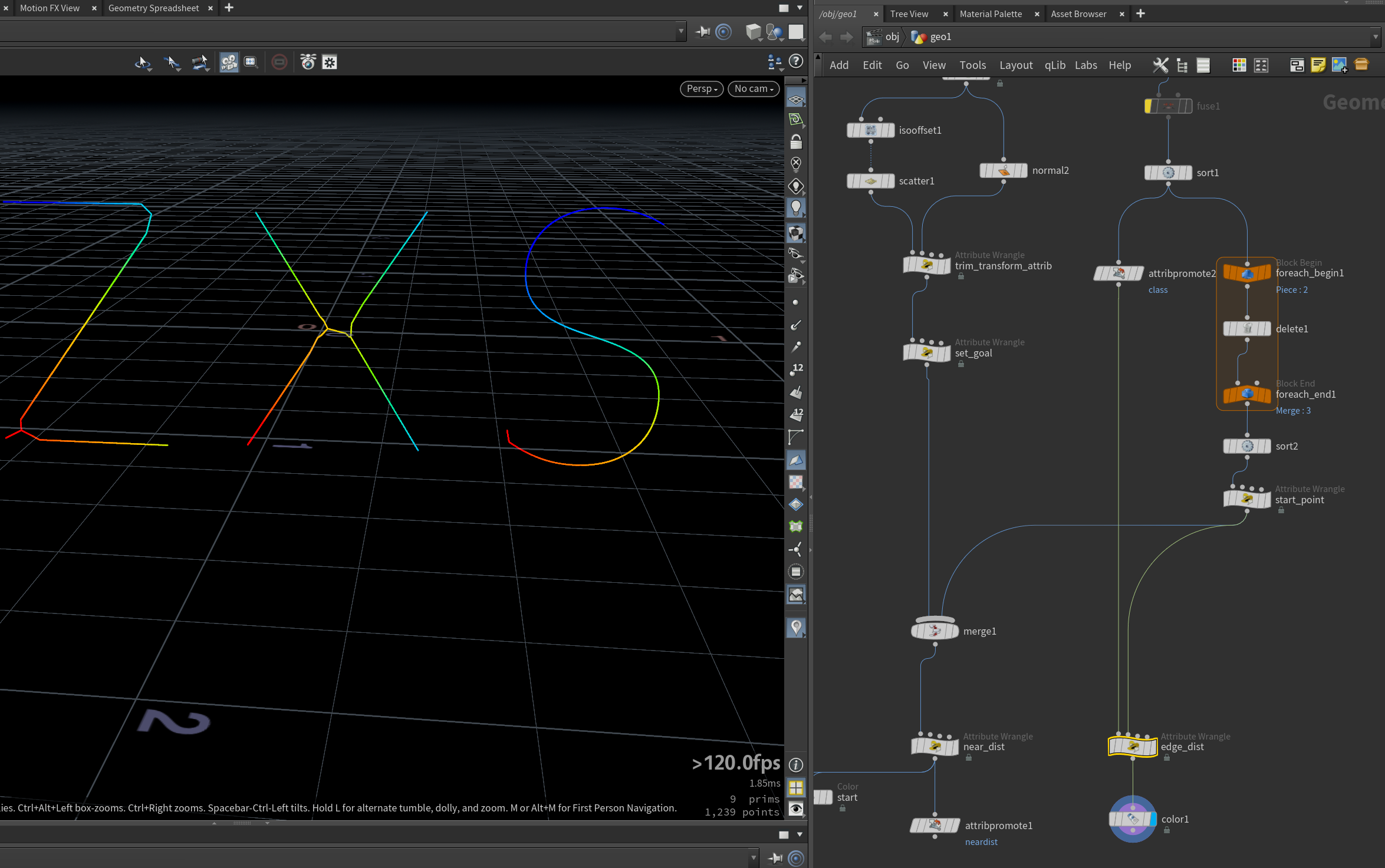Open the viewport help question mark icon
Viewport: 1385px width, 868px height.
click(x=796, y=61)
